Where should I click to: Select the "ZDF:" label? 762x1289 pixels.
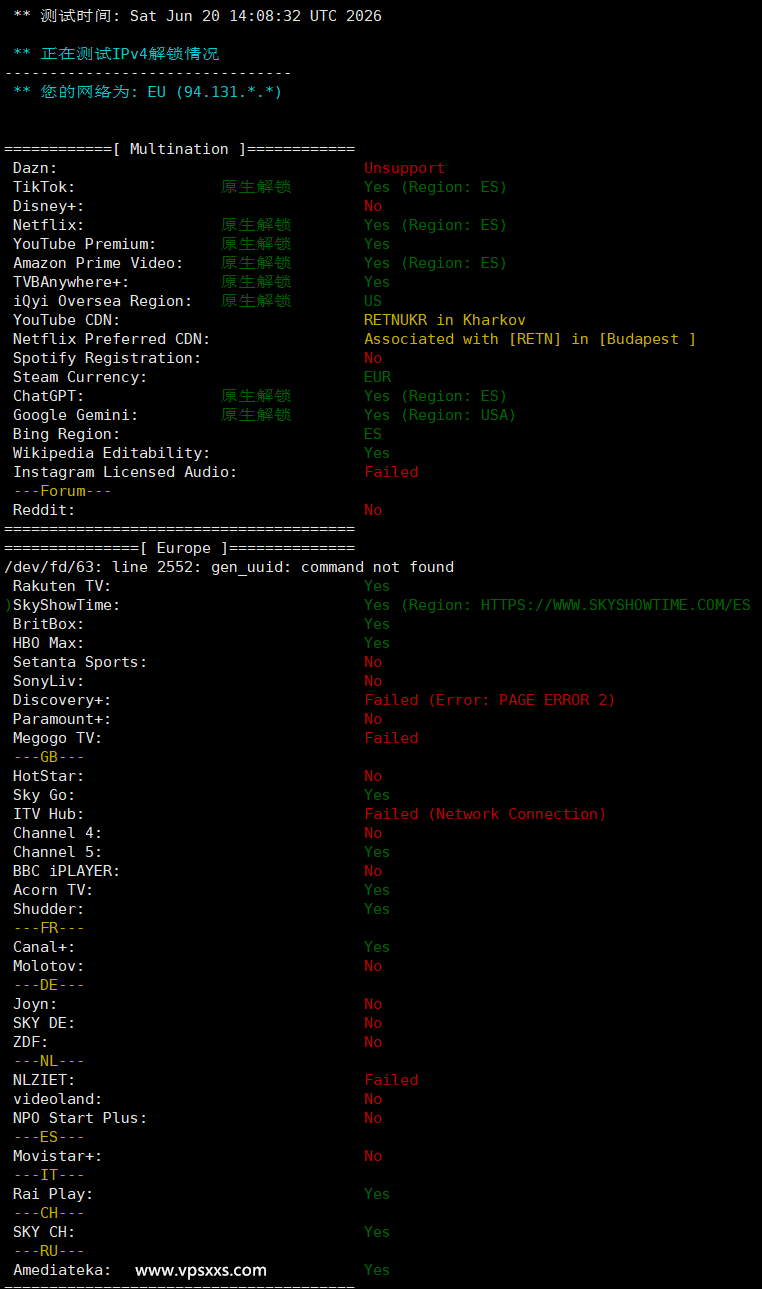point(31,1042)
